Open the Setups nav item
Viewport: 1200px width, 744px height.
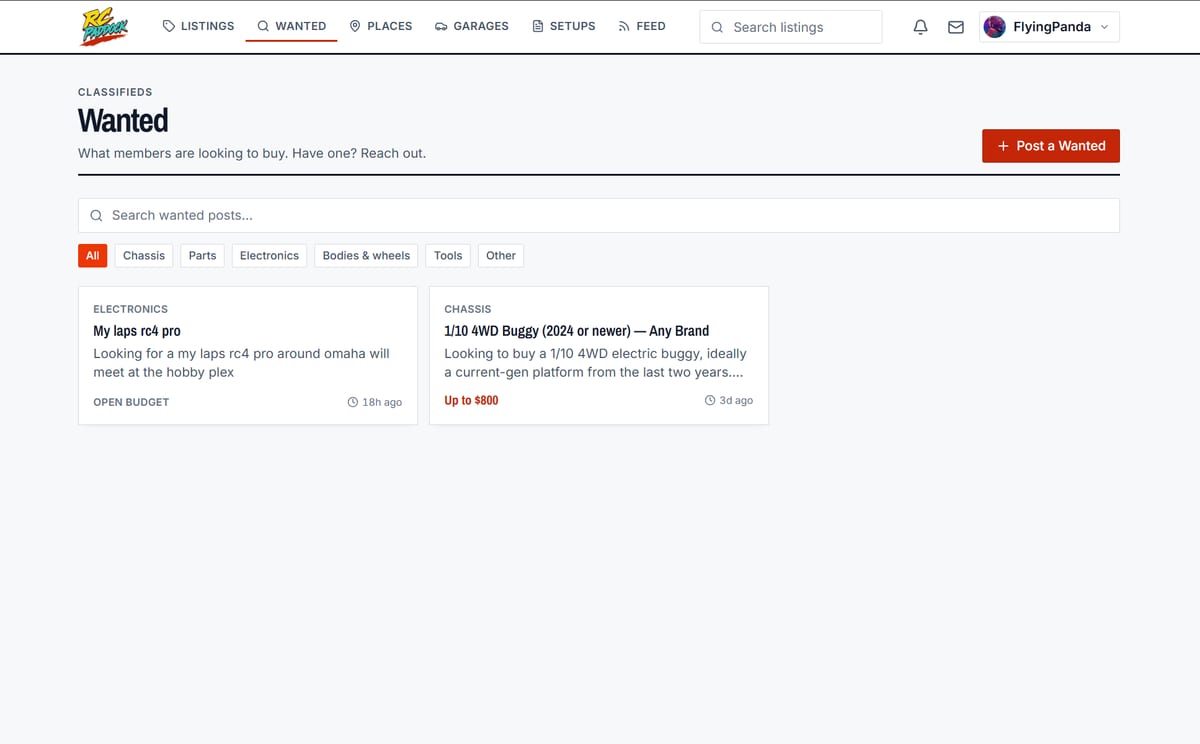(563, 26)
